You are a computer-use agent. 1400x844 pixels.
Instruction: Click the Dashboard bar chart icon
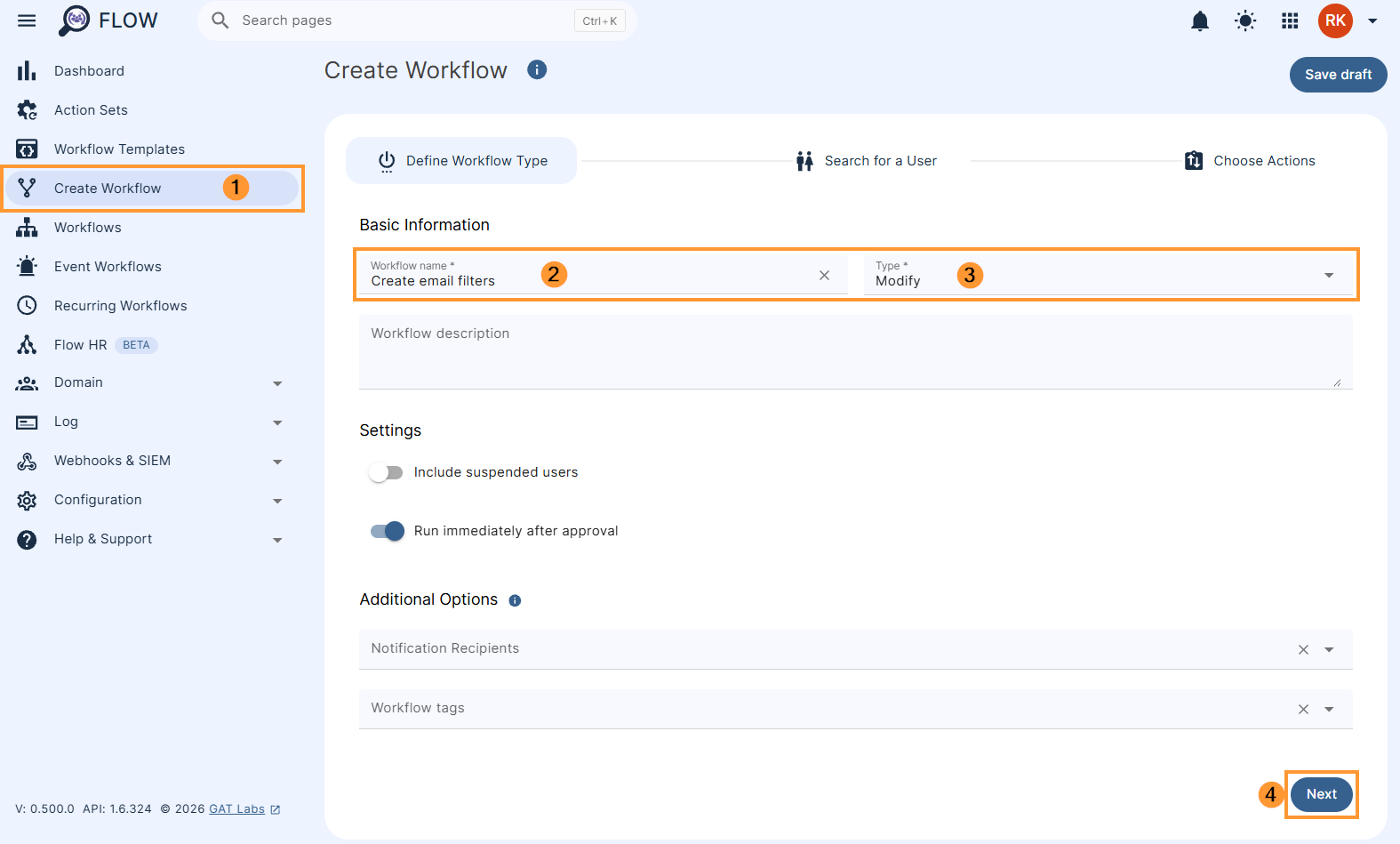click(x=27, y=71)
